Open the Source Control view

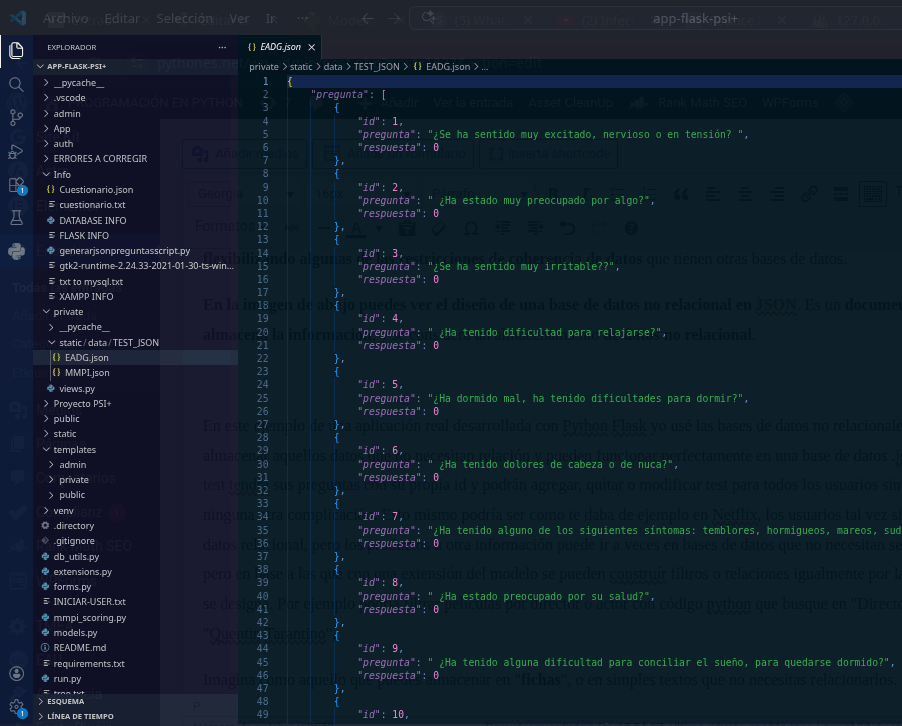coord(16,118)
